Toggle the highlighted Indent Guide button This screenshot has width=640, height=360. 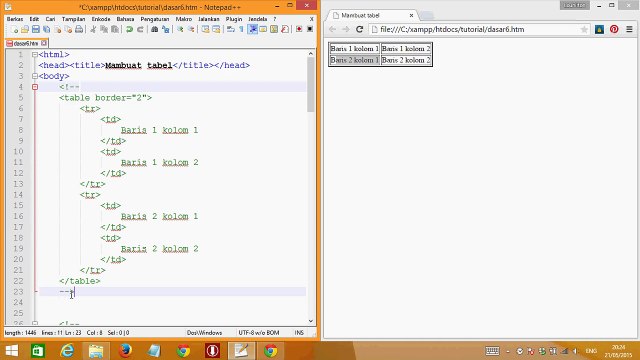pos(253,29)
